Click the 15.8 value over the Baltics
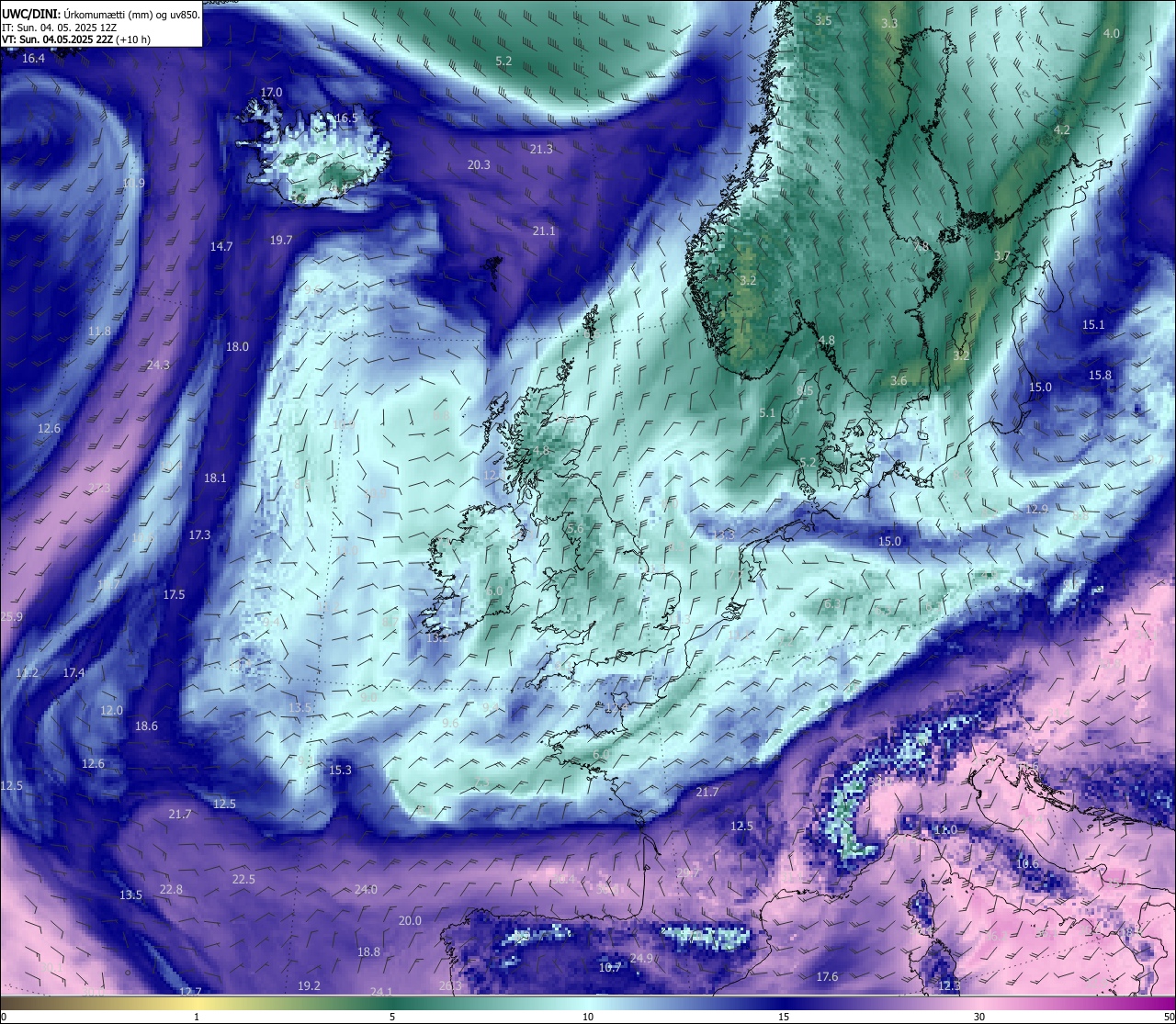1176x1024 pixels. tap(1100, 376)
